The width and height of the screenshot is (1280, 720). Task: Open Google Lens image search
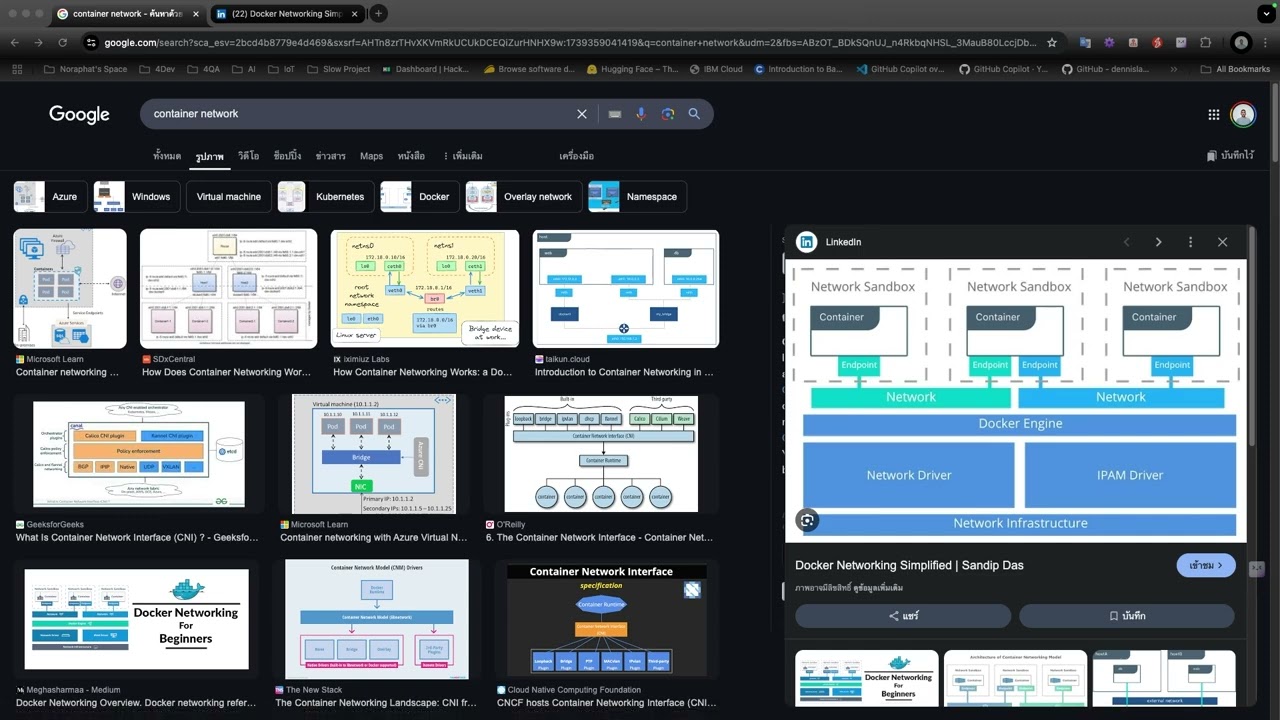tap(668, 114)
